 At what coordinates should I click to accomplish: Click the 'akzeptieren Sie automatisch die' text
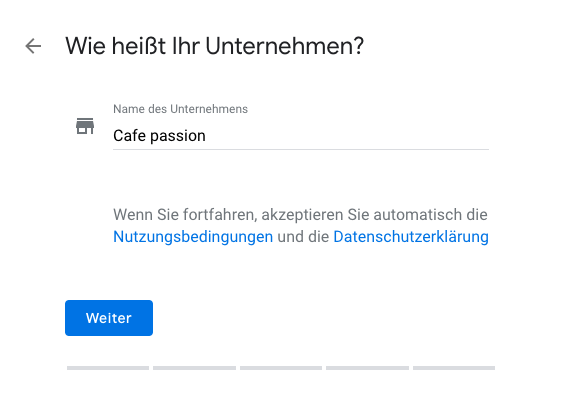click(375, 215)
